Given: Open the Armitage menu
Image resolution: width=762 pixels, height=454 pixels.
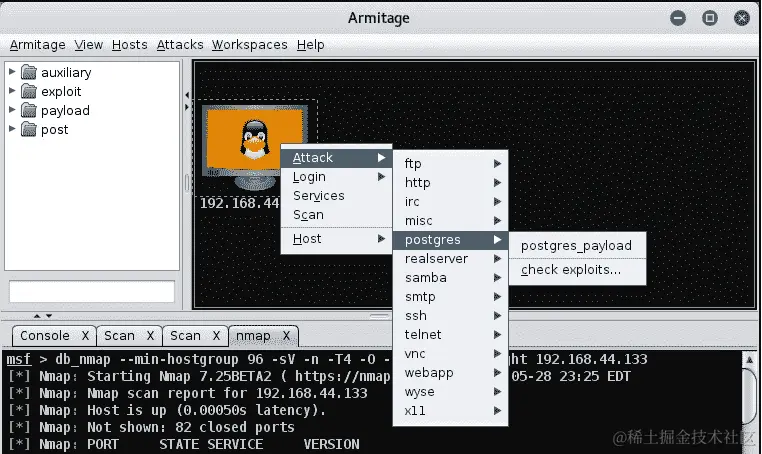Looking at the screenshot, I should click(37, 45).
